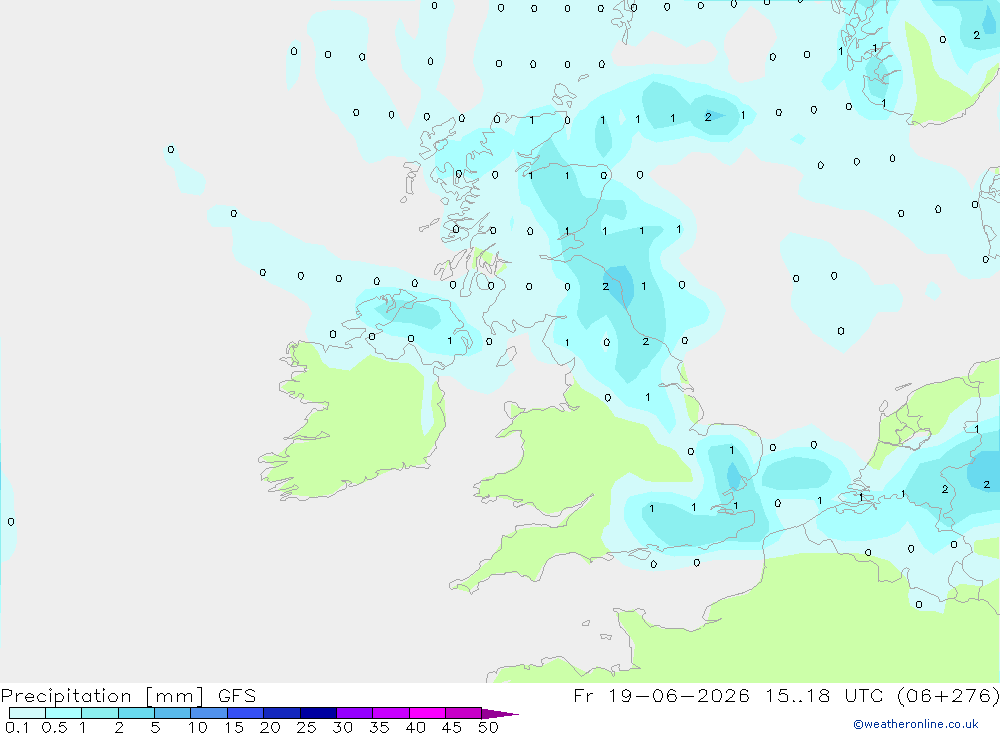Image resolution: width=1000 pixels, height=733 pixels.
Task: Select the '(06+276)' model run label
Action: 948,696
